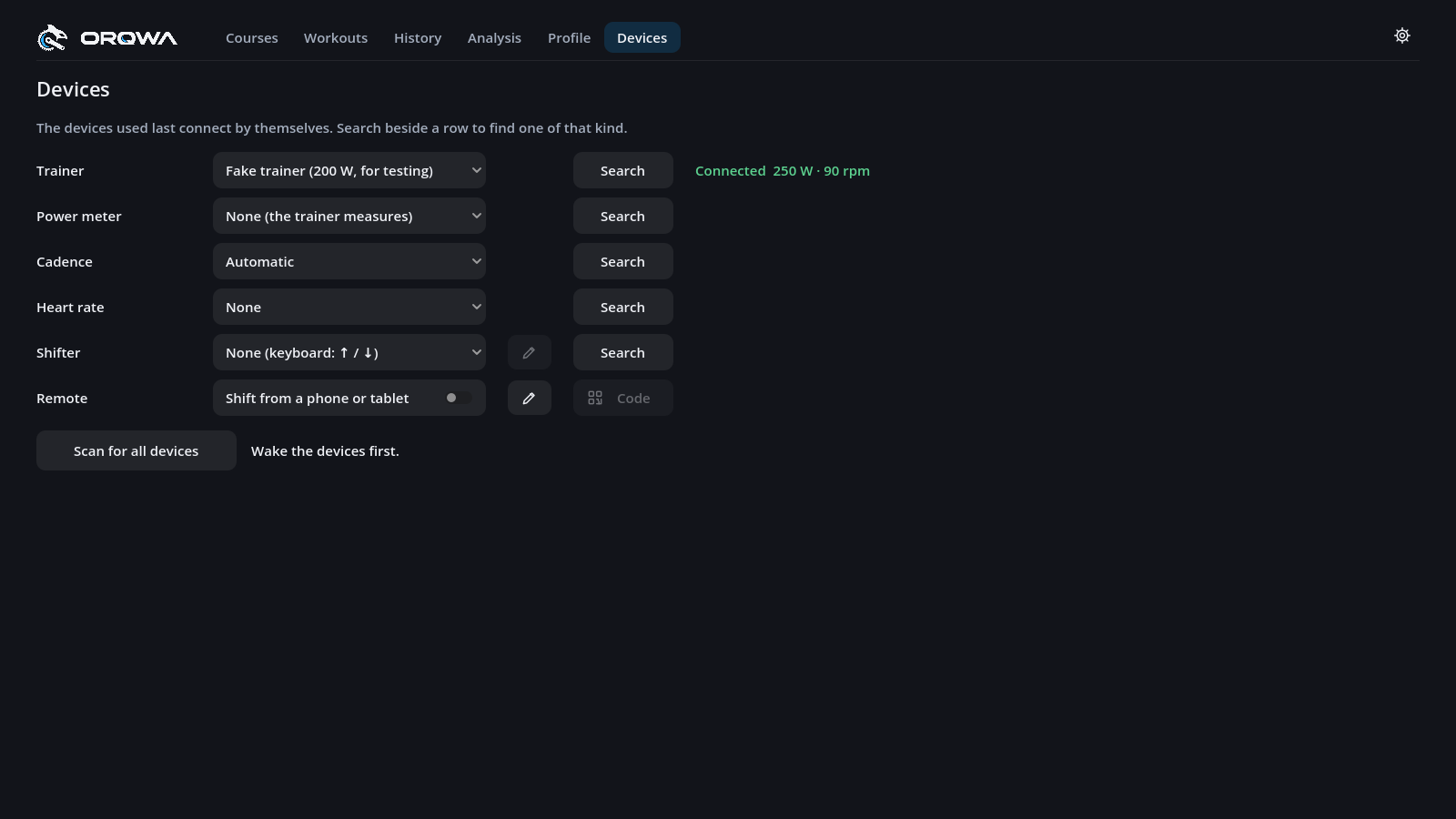
Task: Search for a Cadence sensor
Action: tap(623, 261)
